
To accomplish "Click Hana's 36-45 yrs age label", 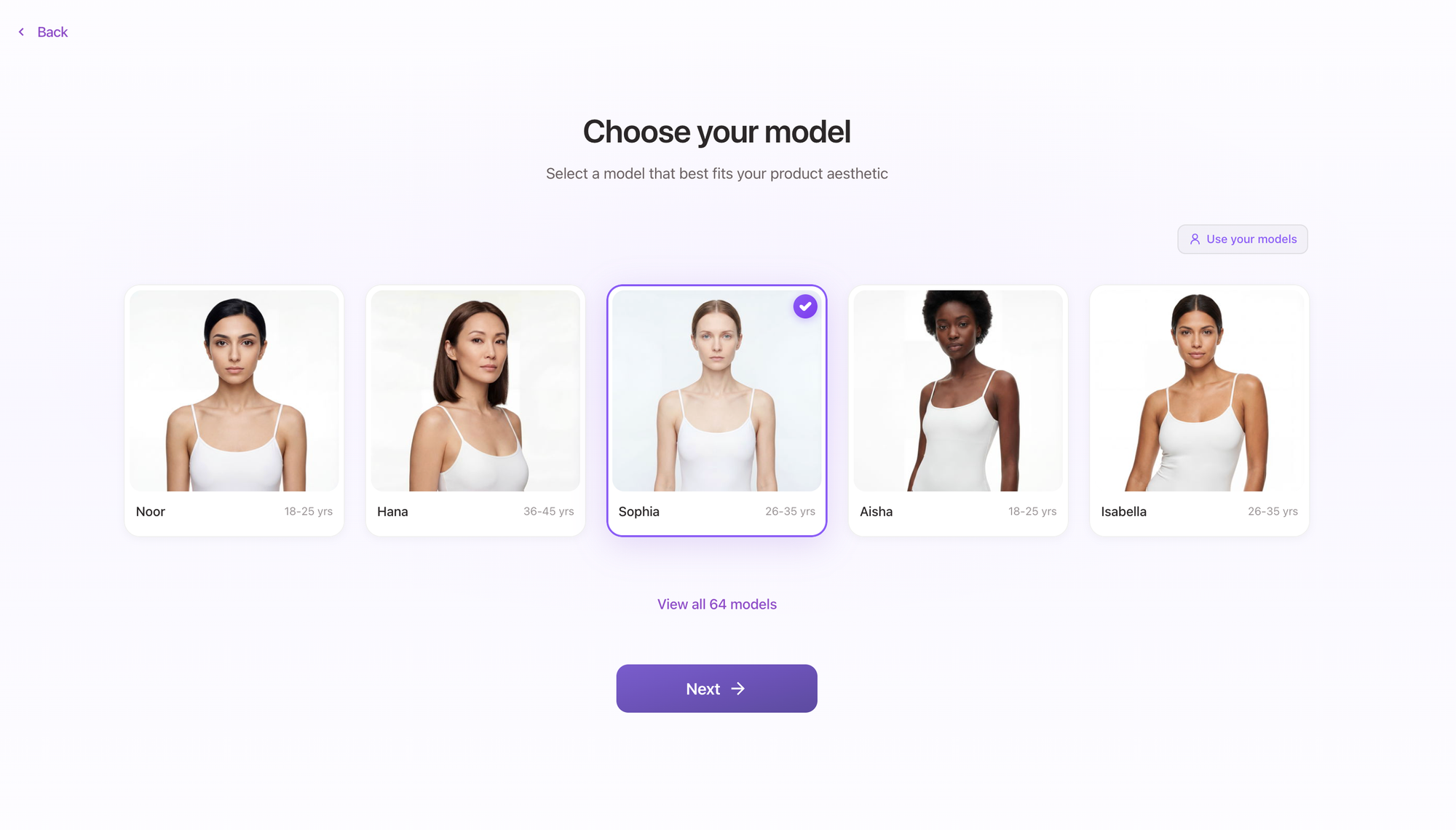I will point(549,512).
